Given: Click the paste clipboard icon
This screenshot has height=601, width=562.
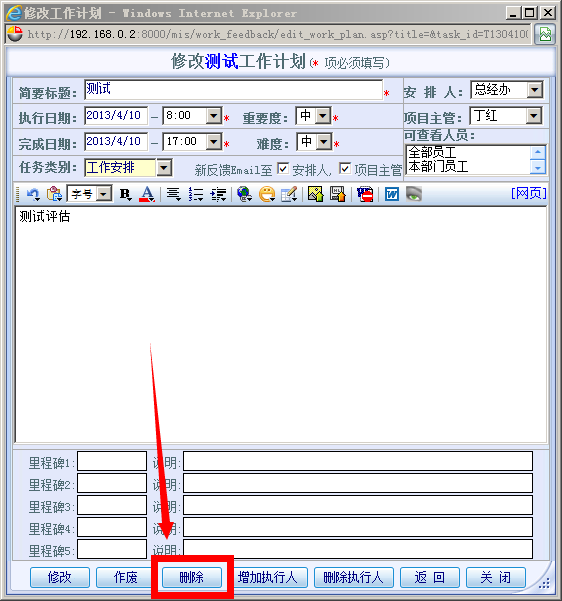Looking at the screenshot, I should click(54, 194).
